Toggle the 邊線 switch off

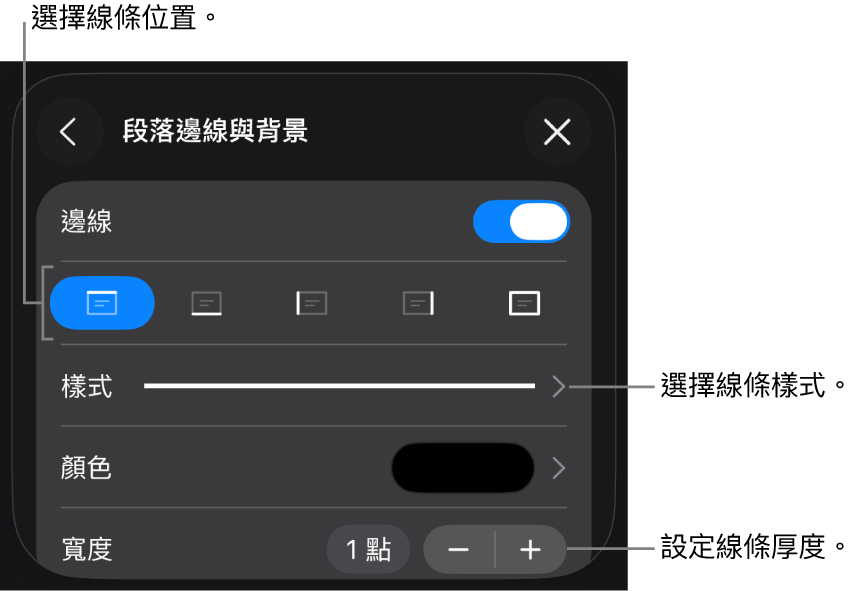coord(521,222)
